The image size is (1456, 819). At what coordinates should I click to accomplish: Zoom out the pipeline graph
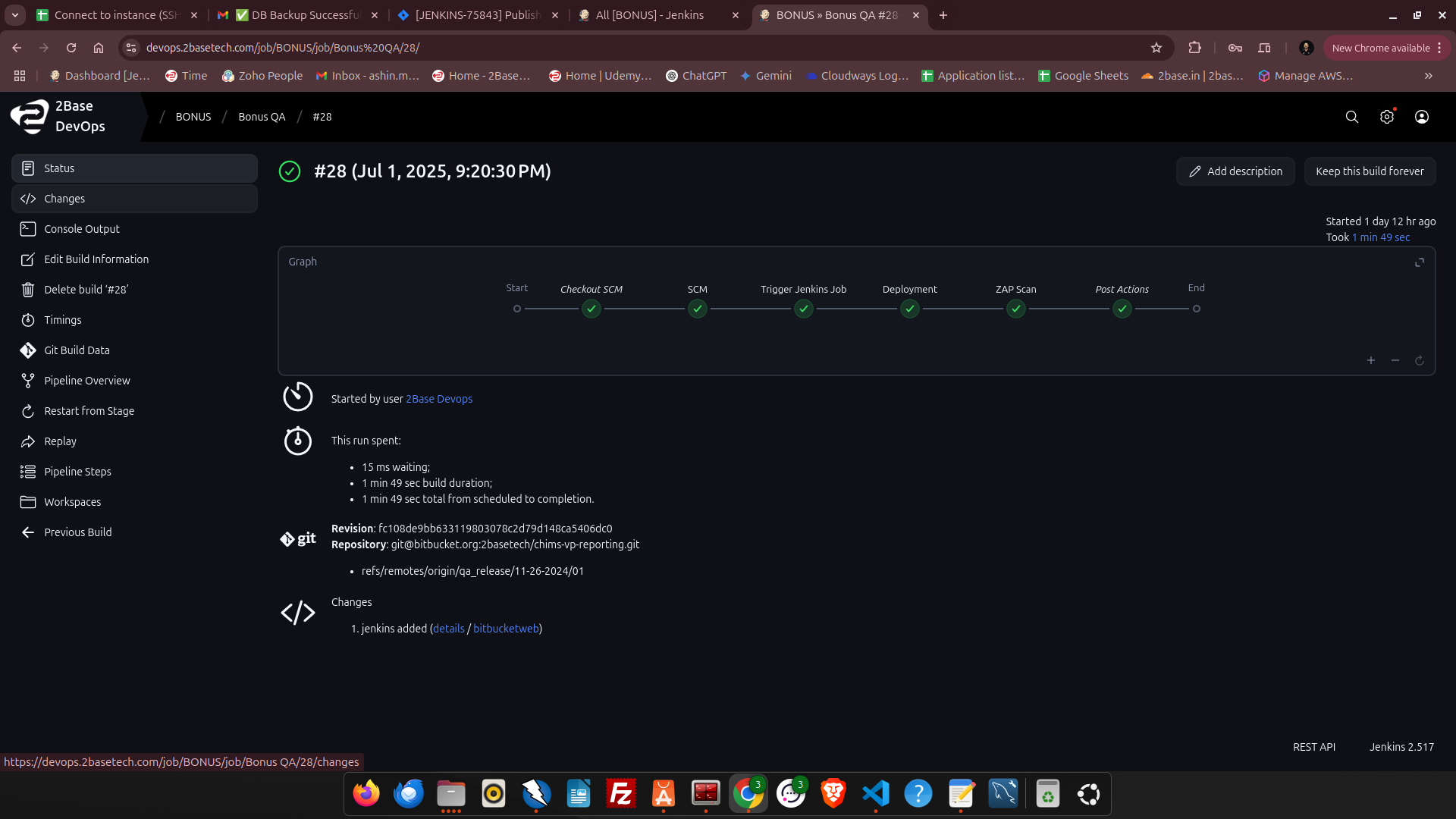(x=1395, y=360)
